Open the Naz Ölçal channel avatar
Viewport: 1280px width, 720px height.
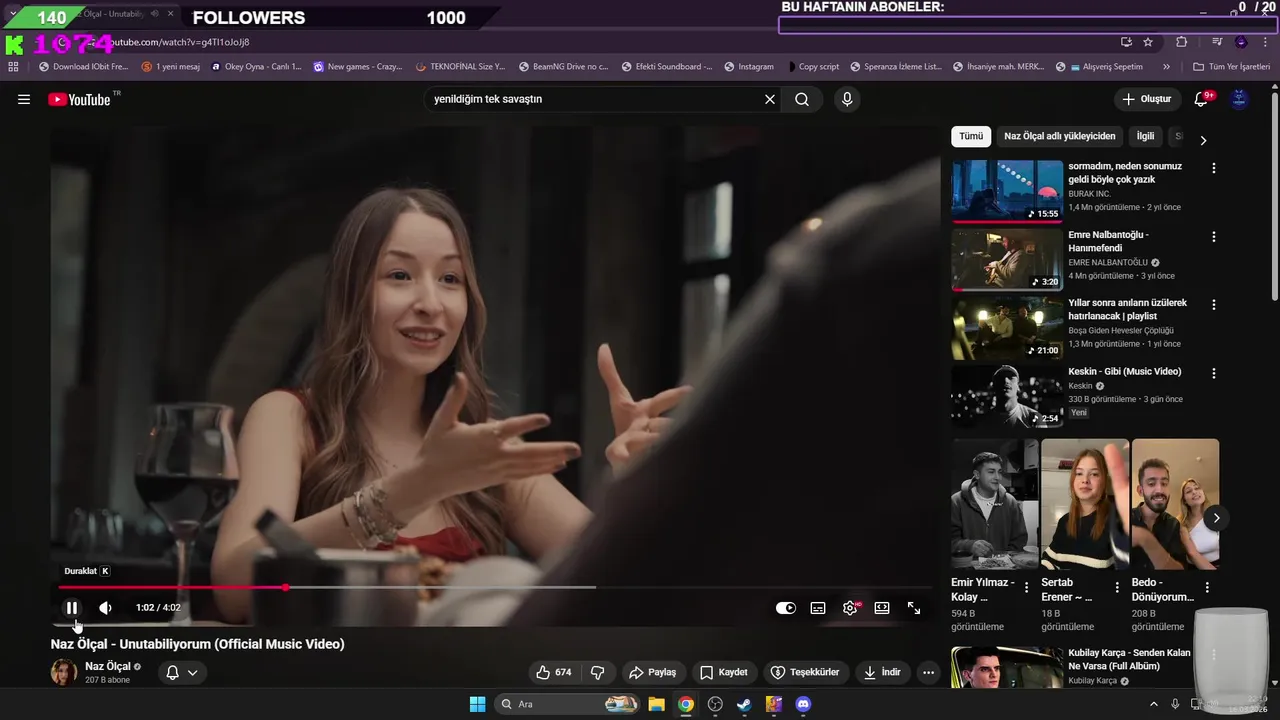64,672
